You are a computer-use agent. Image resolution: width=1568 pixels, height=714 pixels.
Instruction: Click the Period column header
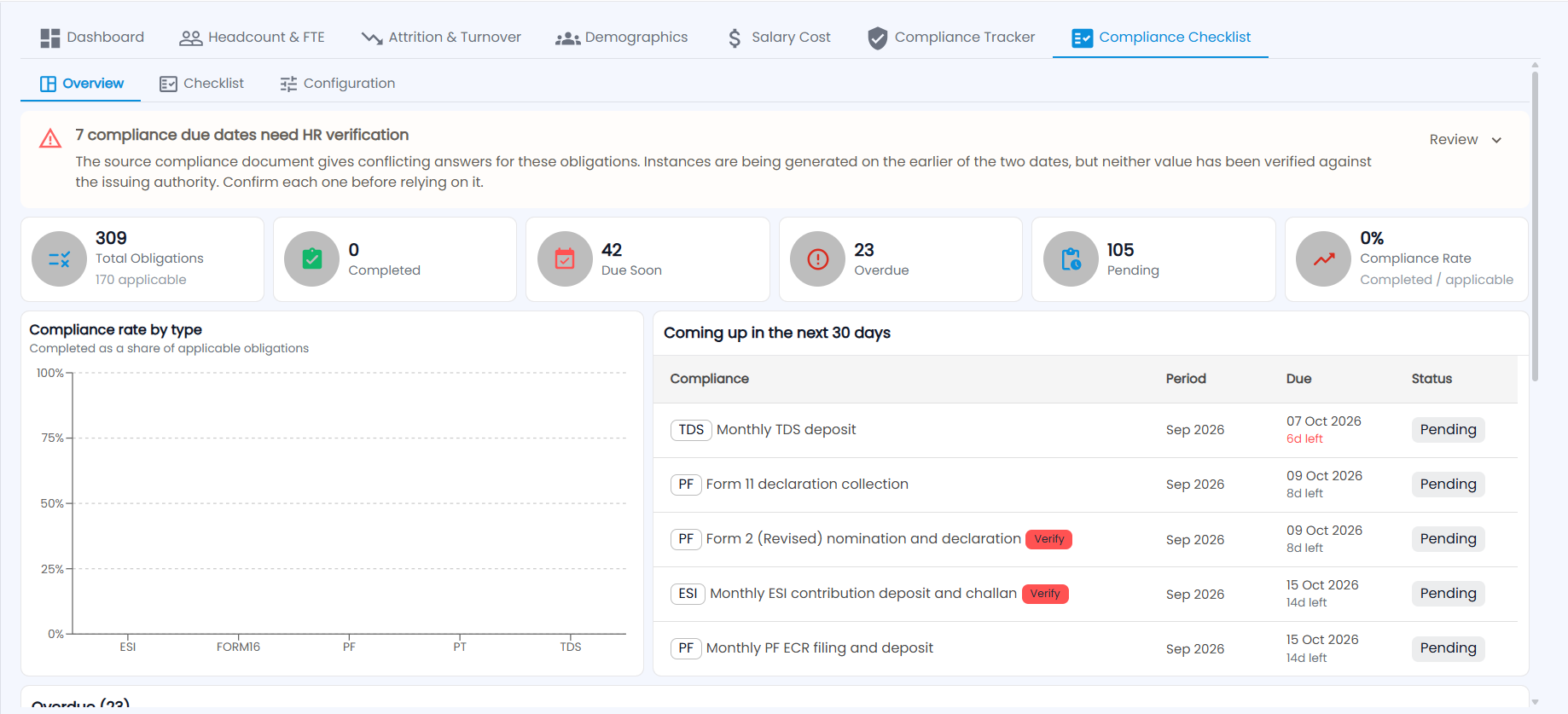pos(1186,379)
